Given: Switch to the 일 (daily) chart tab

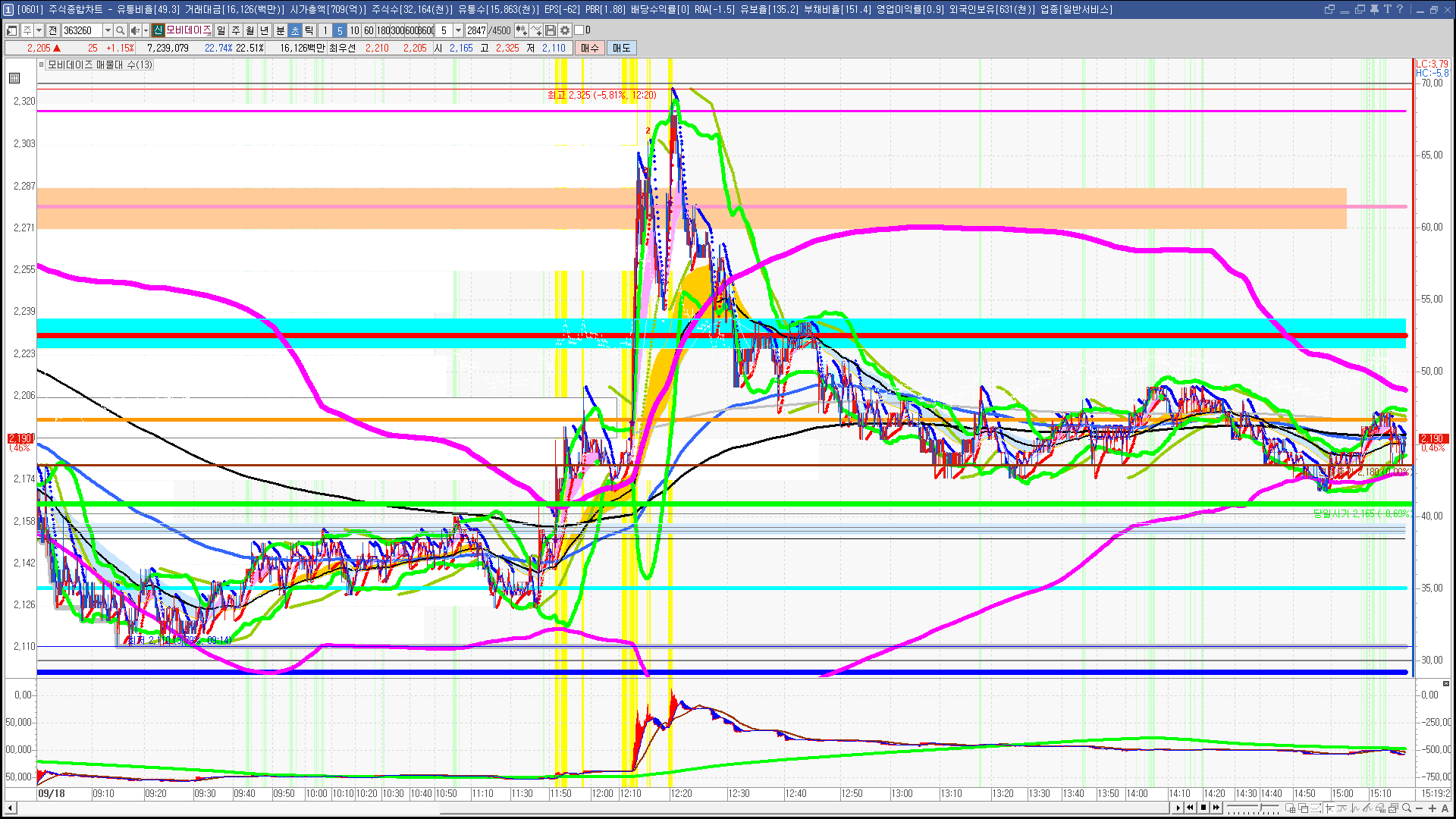Looking at the screenshot, I should [221, 30].
